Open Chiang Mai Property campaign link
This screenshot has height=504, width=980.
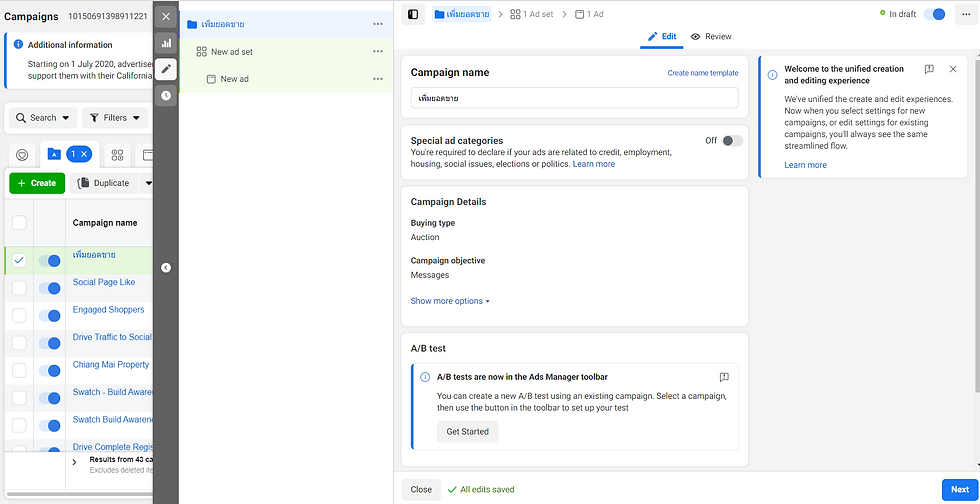111,365
